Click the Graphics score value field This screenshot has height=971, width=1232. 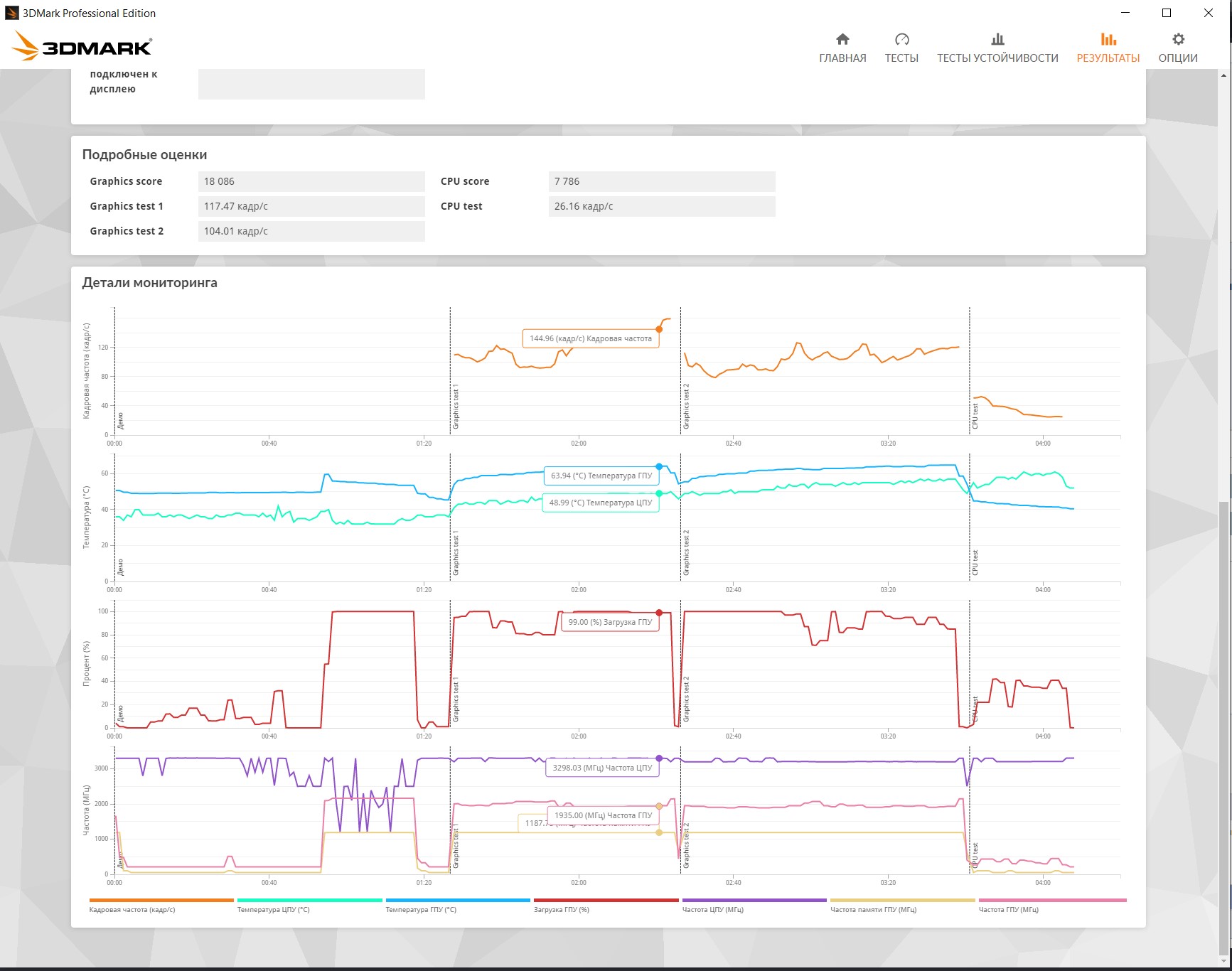point(311,181)
